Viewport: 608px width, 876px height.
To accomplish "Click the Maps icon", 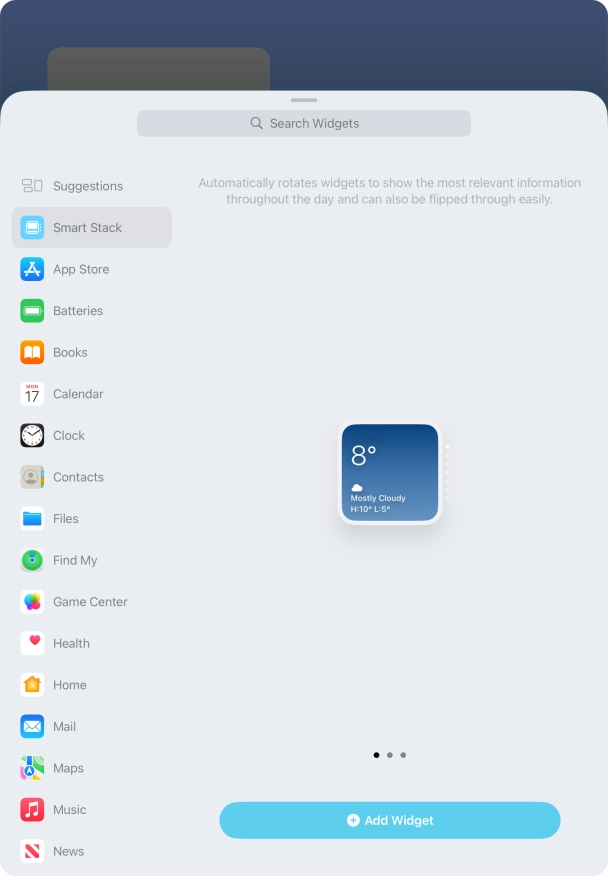I will [32, 768].
